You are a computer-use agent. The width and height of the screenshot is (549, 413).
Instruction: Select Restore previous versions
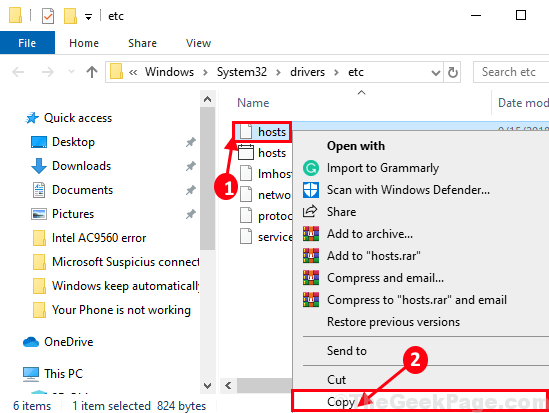[393, 322]
